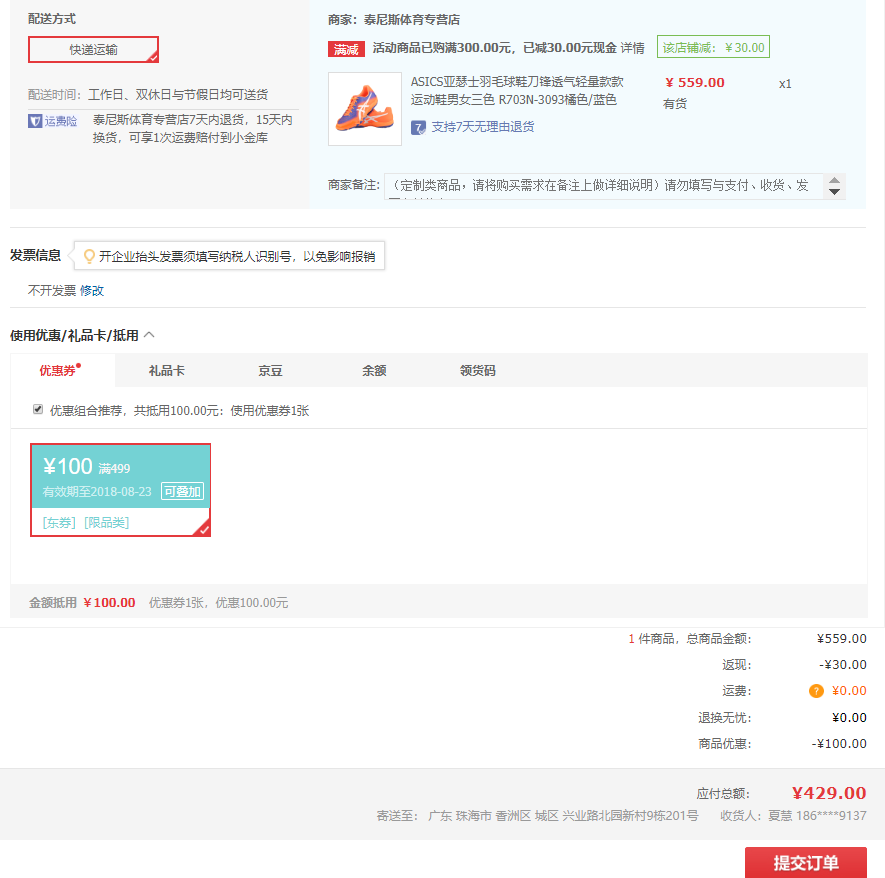Collapse the 使用优惠/礼品卡/抵用 section chevron
This screenshot has width=885, height=878.
point(149,335)
